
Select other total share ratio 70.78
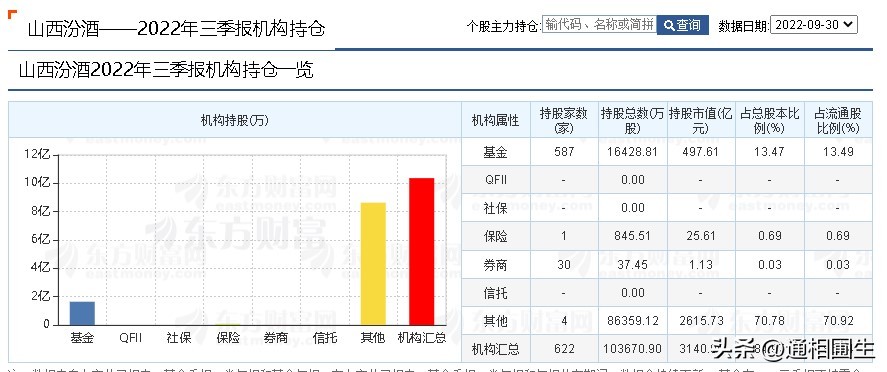point(769,321)
